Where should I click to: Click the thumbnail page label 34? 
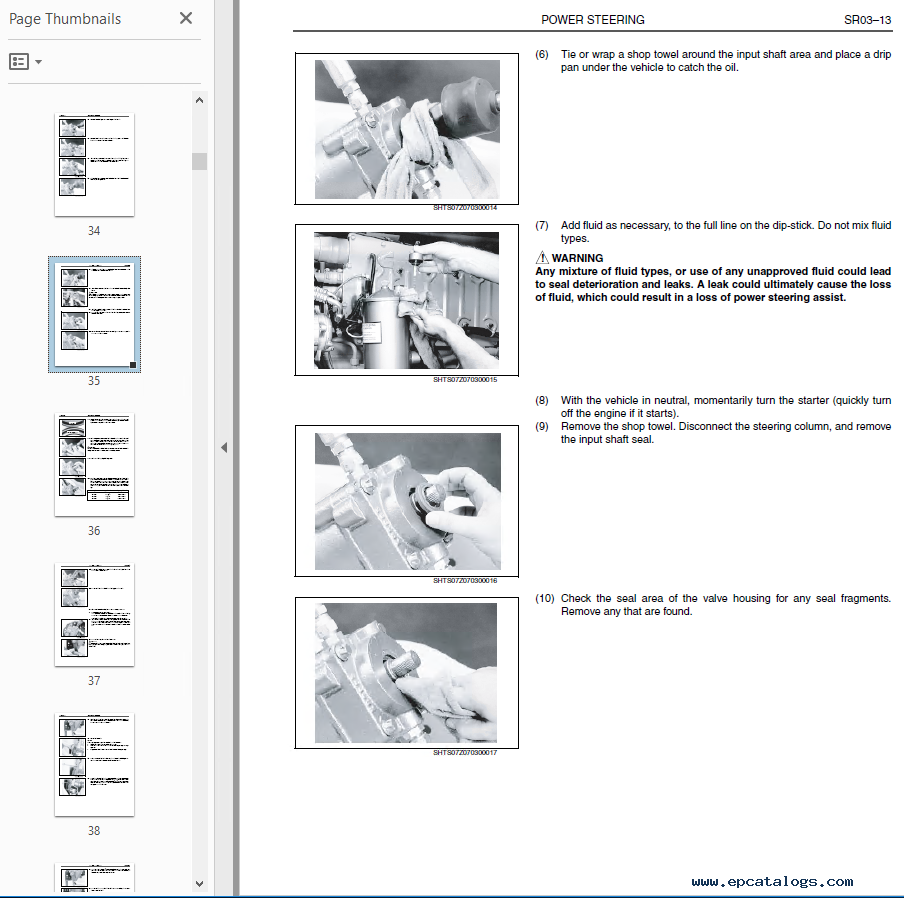coord(94,231)
